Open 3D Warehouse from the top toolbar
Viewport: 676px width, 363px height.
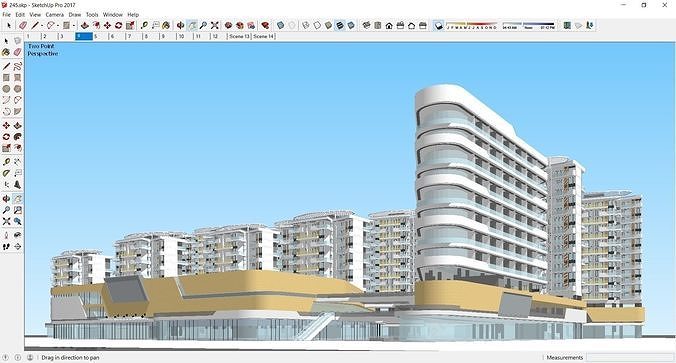coord(228,26)
